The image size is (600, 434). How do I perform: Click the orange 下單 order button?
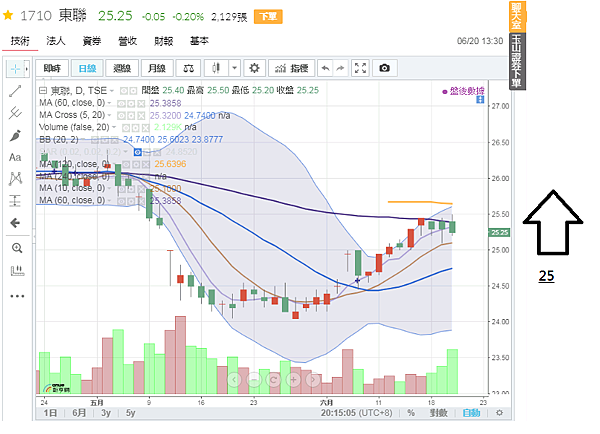coord(268,16)
